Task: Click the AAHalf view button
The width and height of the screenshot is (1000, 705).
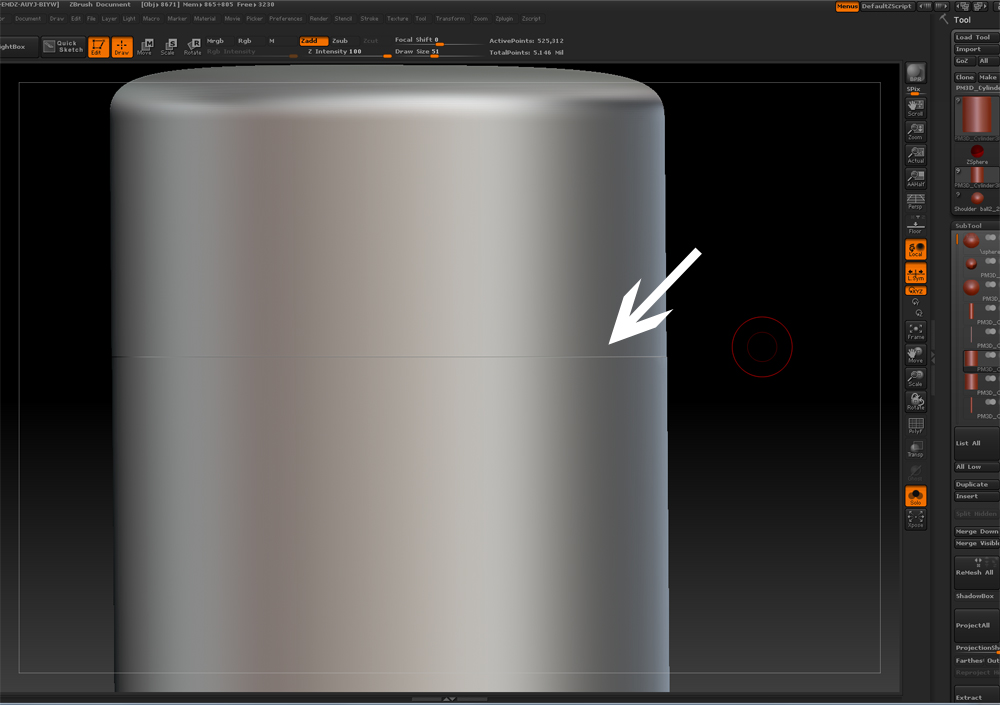Action: click(916, 179)
